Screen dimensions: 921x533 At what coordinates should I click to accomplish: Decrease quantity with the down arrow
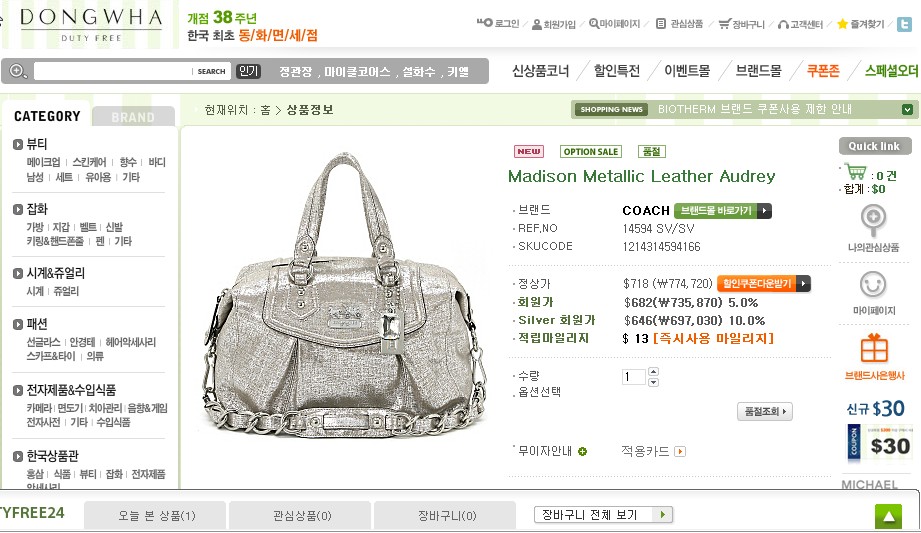click(x=653, y=382)
